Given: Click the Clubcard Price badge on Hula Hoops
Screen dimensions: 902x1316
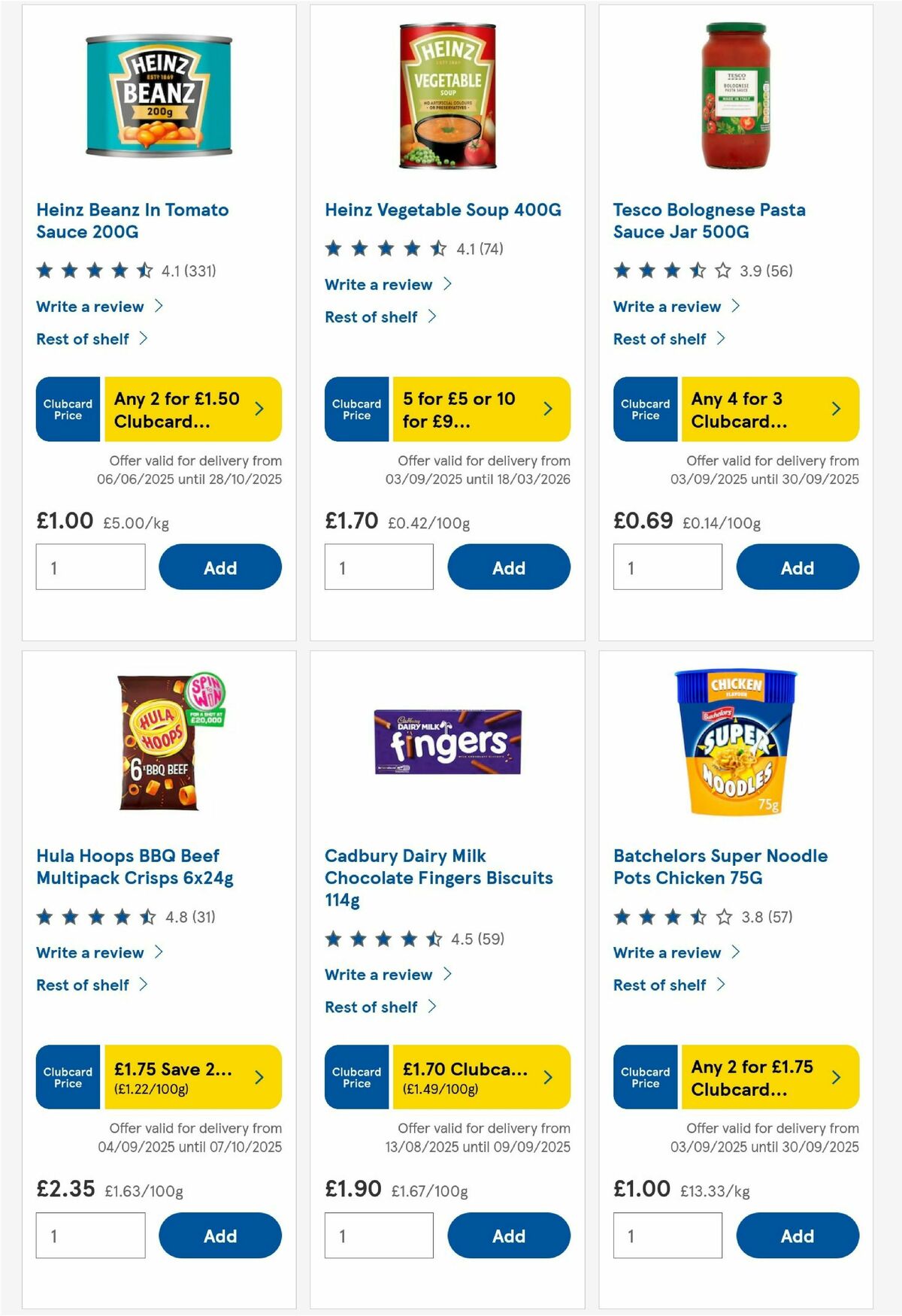Looking at the screenshot, I should coord(67,1077).
